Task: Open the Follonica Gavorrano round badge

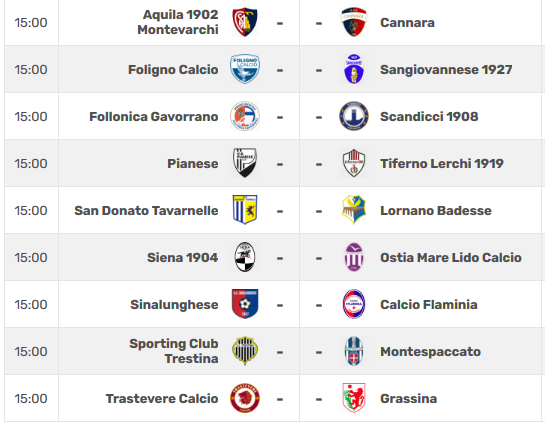Action: [245, 116]
